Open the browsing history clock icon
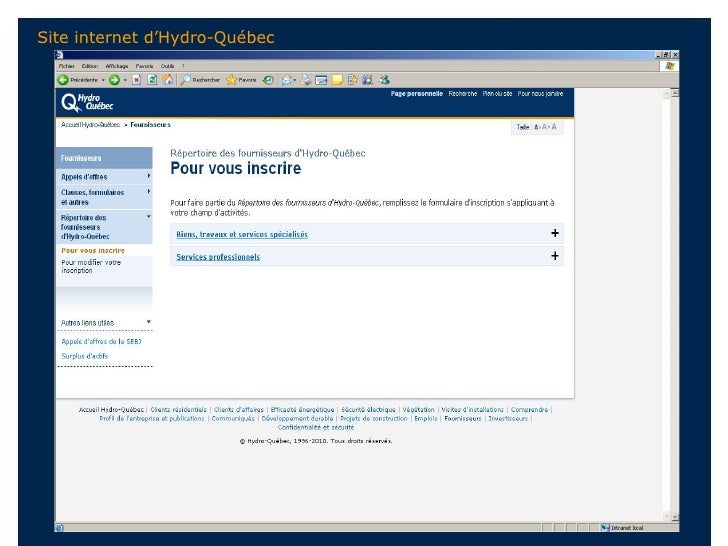 [x=268, y=80]
